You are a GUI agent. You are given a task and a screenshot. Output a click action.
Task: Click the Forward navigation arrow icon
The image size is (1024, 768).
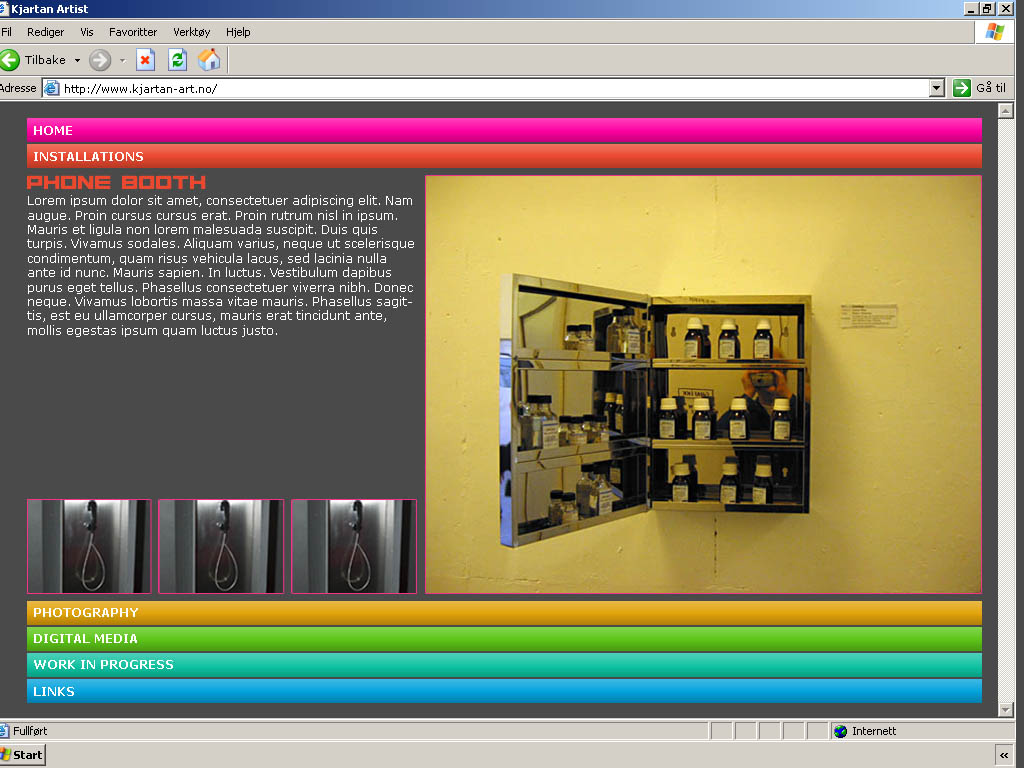100,60
